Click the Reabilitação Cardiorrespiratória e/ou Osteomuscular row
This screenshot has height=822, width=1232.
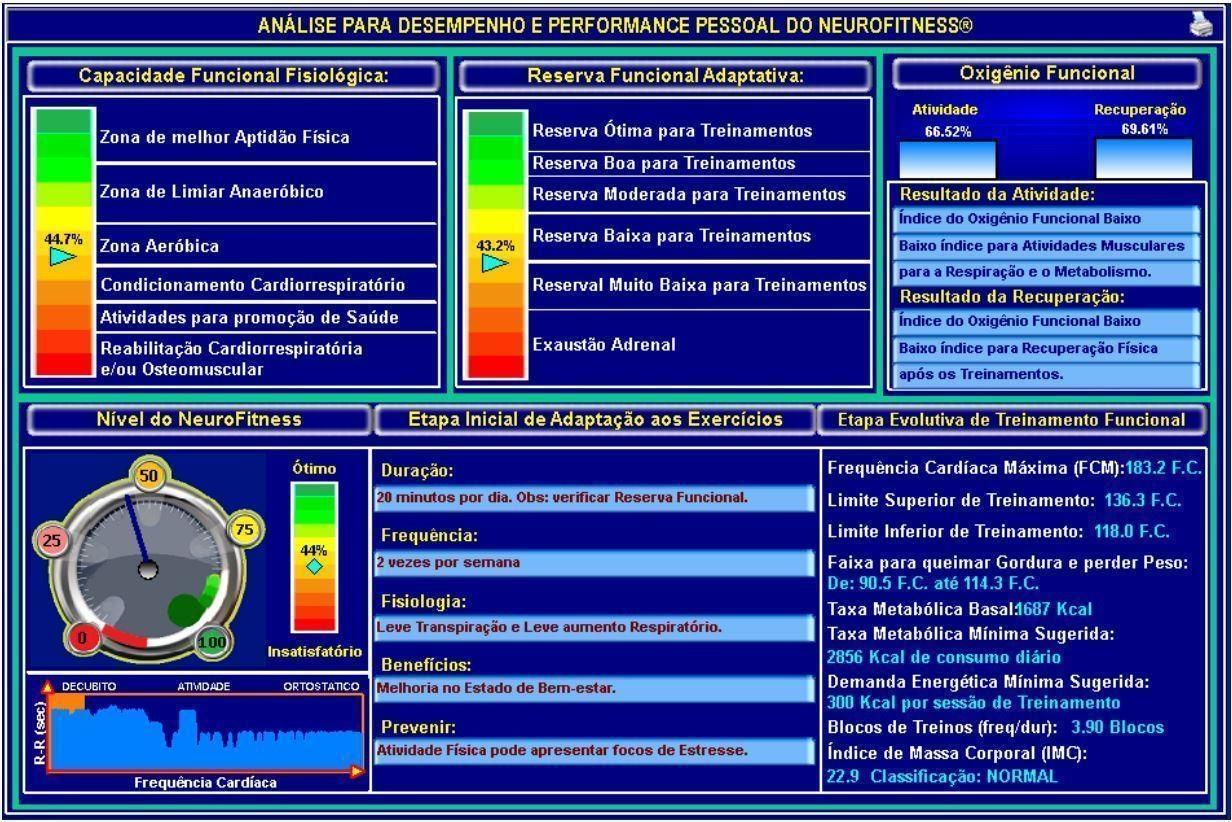click(x=267, y=358)
